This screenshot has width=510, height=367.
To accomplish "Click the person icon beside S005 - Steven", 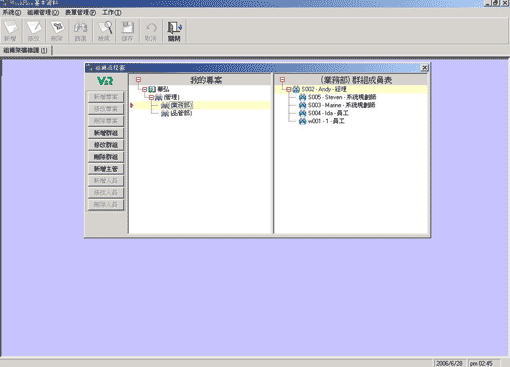I will tap(302, 97).
